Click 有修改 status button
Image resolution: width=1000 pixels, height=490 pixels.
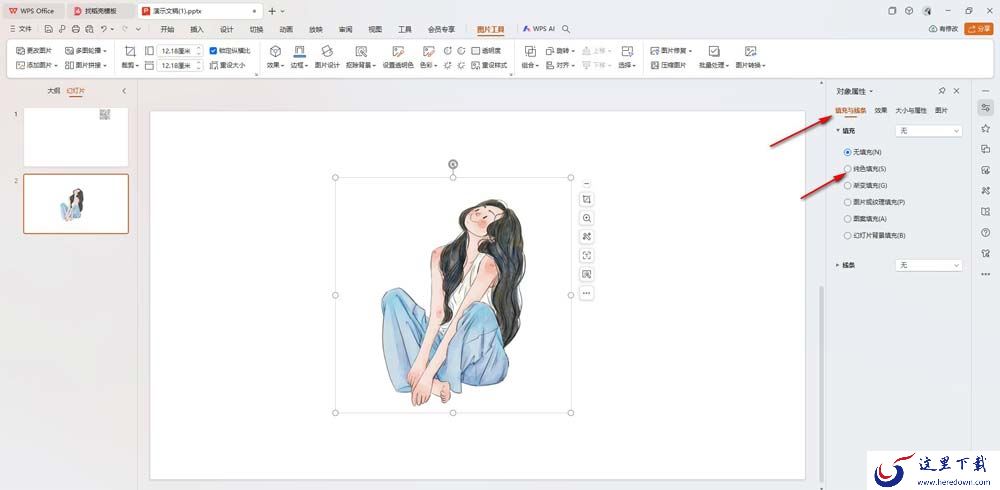943,29
